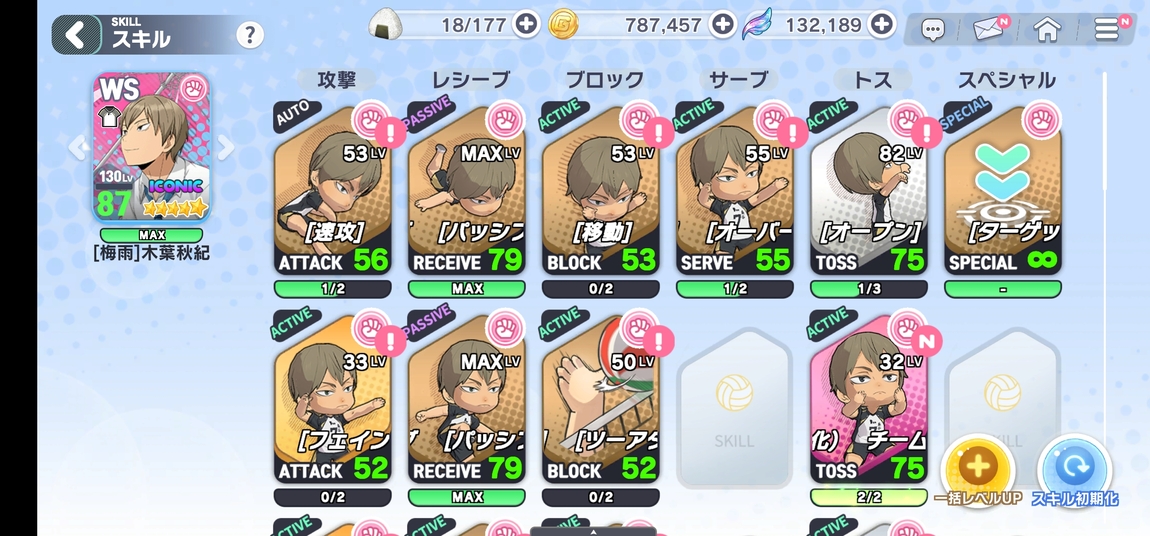
Task: Tap the empty SERVE skill slot
Action: 734,408
